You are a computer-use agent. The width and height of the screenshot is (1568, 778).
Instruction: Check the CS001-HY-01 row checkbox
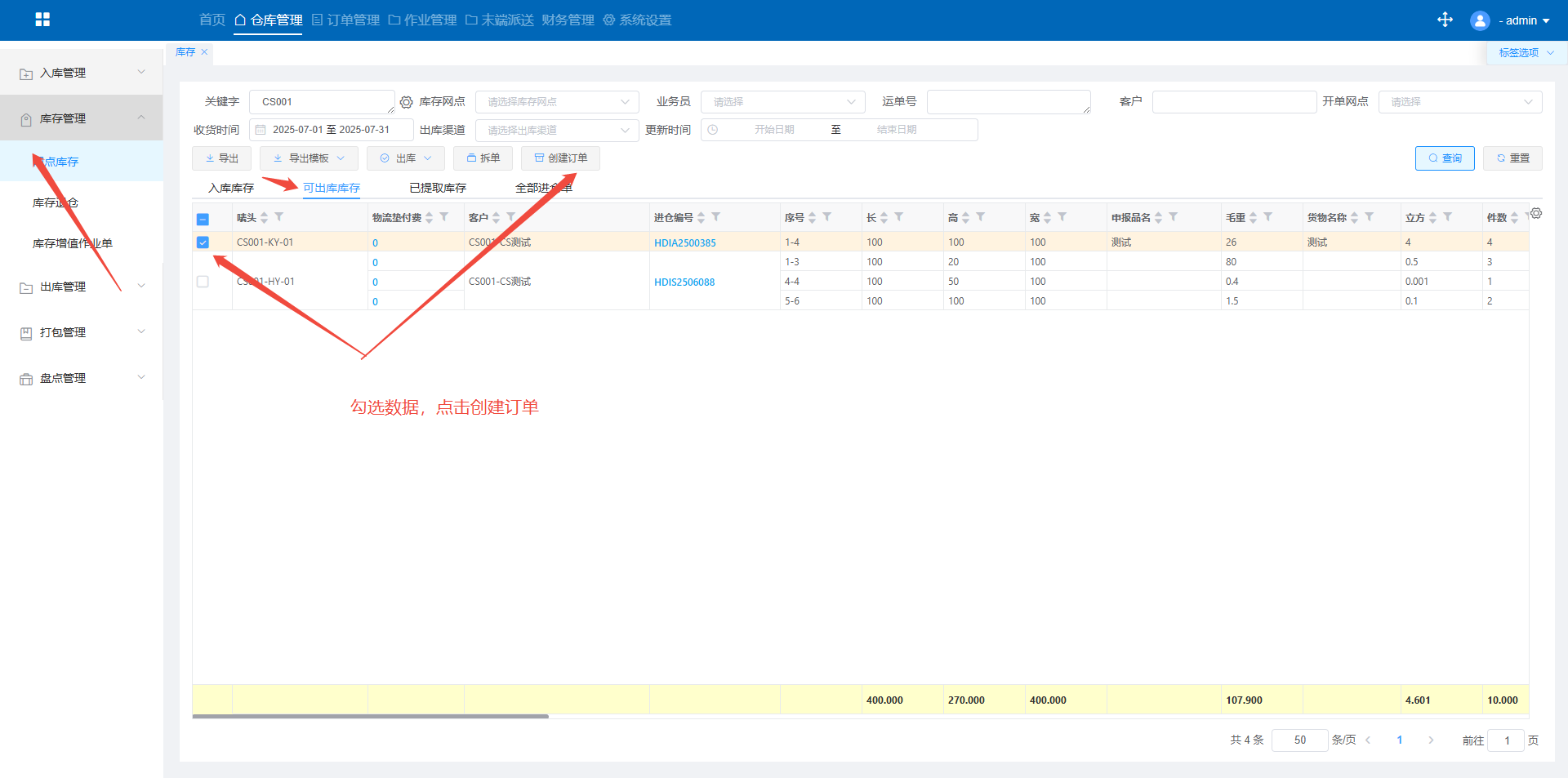pos(203,282)
